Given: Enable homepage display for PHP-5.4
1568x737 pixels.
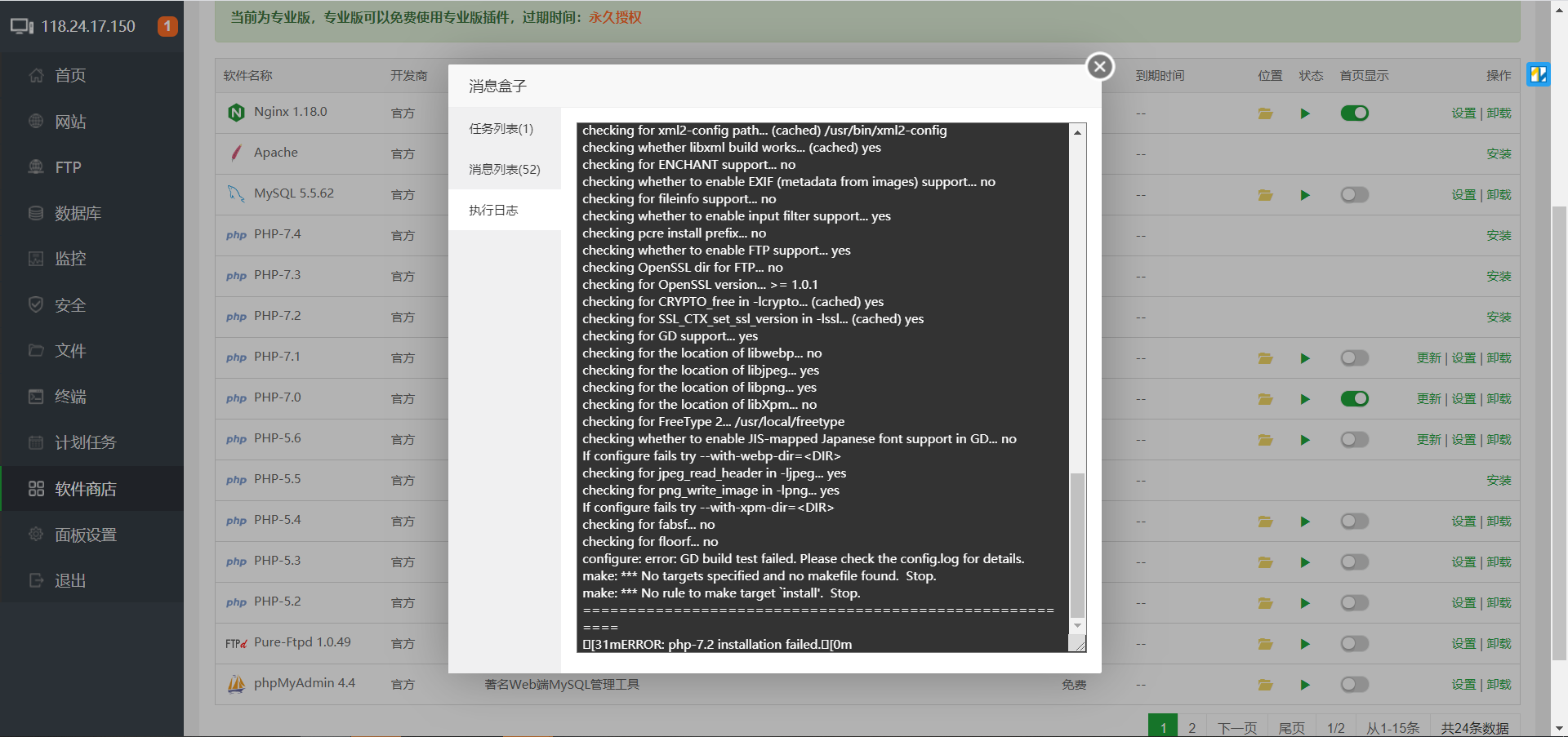Looking at the screenshot, I should coord(1354,522).
